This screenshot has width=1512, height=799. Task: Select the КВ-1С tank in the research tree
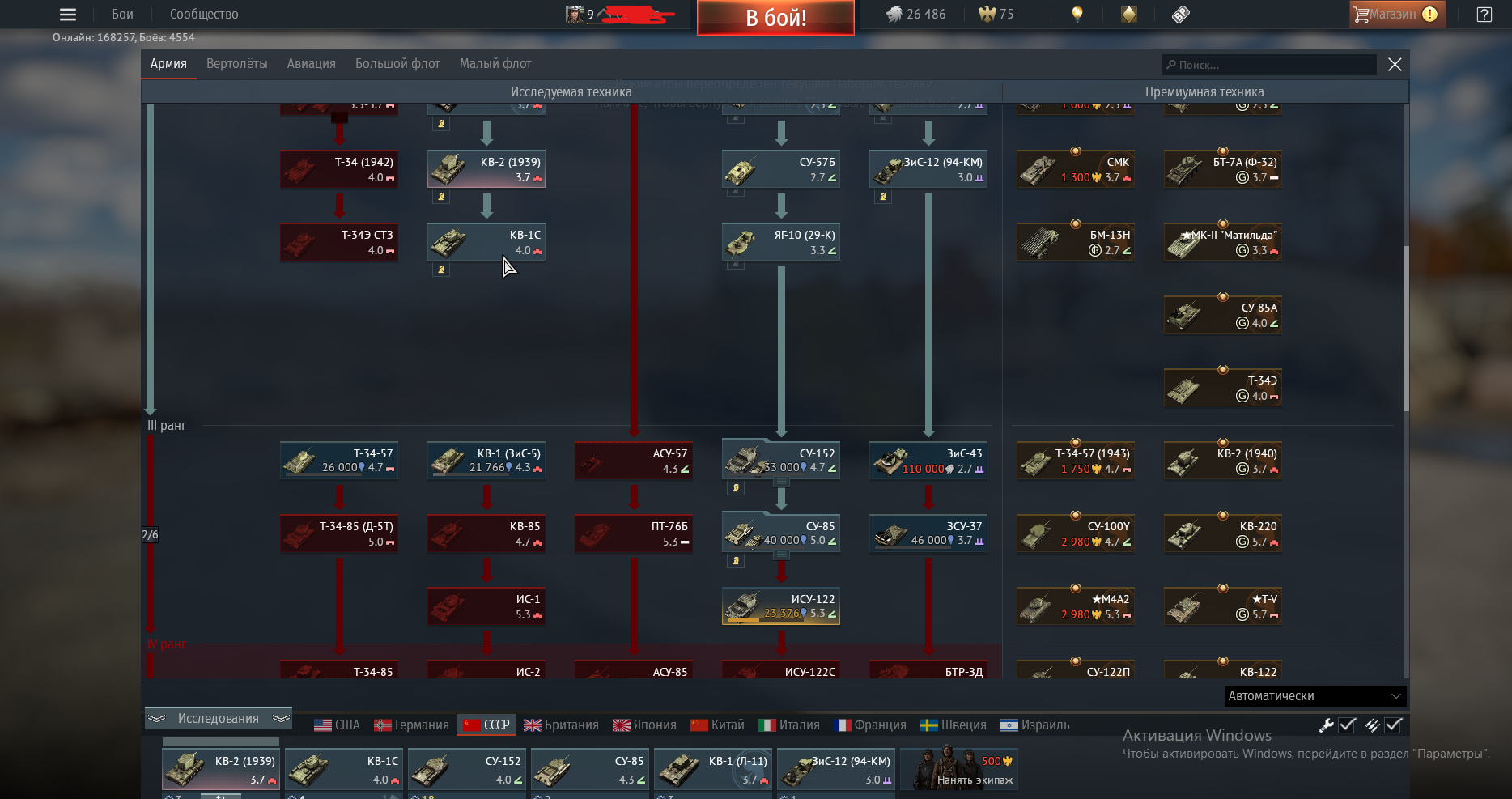point(486,242)
